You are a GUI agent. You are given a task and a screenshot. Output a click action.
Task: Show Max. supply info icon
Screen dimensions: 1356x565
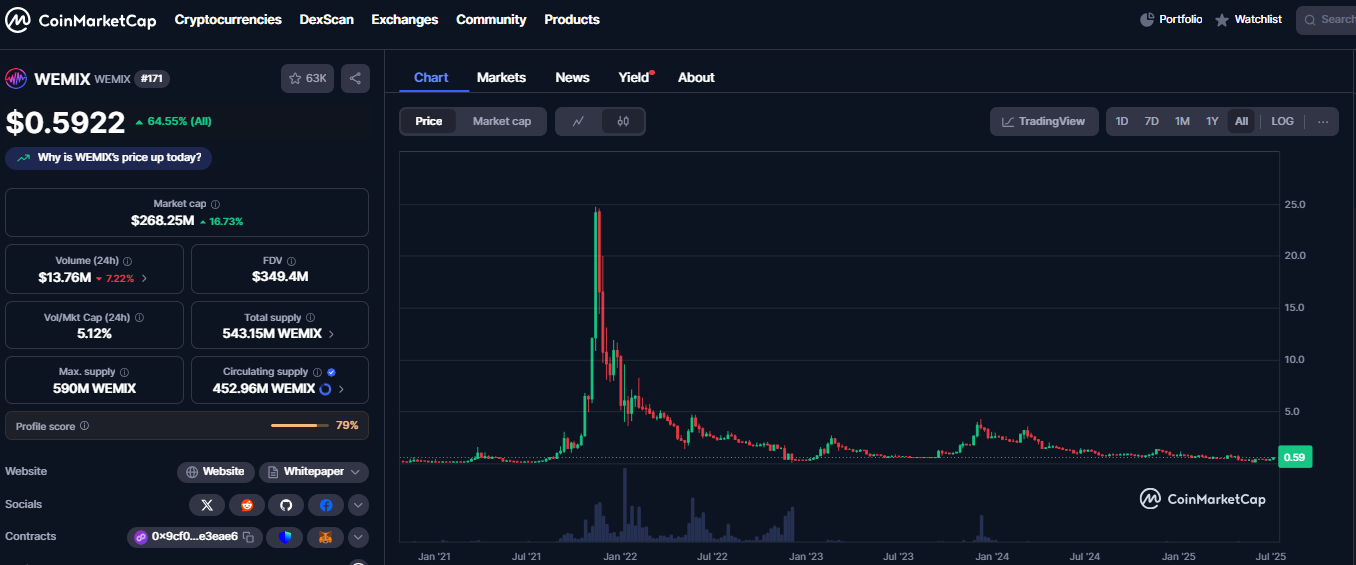point(124,372)
